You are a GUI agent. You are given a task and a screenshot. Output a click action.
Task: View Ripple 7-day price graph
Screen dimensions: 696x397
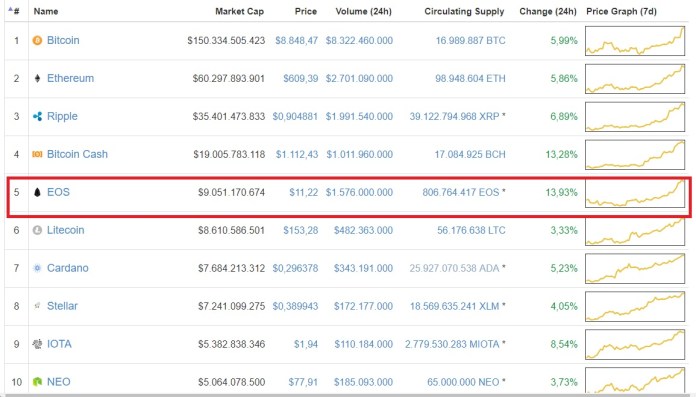coord(635,117)
